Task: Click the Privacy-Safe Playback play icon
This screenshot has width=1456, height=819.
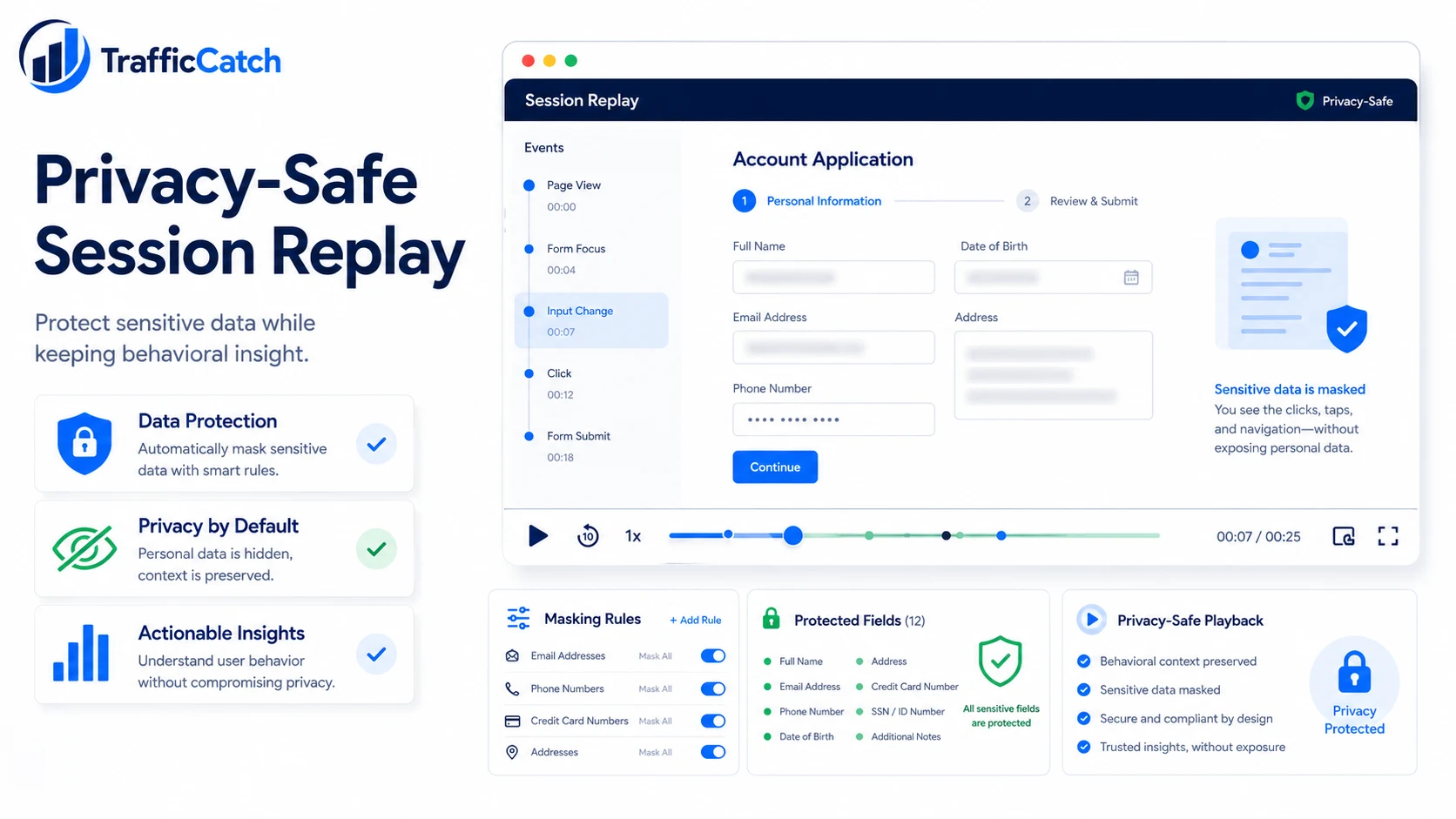Action: tap(1091, 620)
